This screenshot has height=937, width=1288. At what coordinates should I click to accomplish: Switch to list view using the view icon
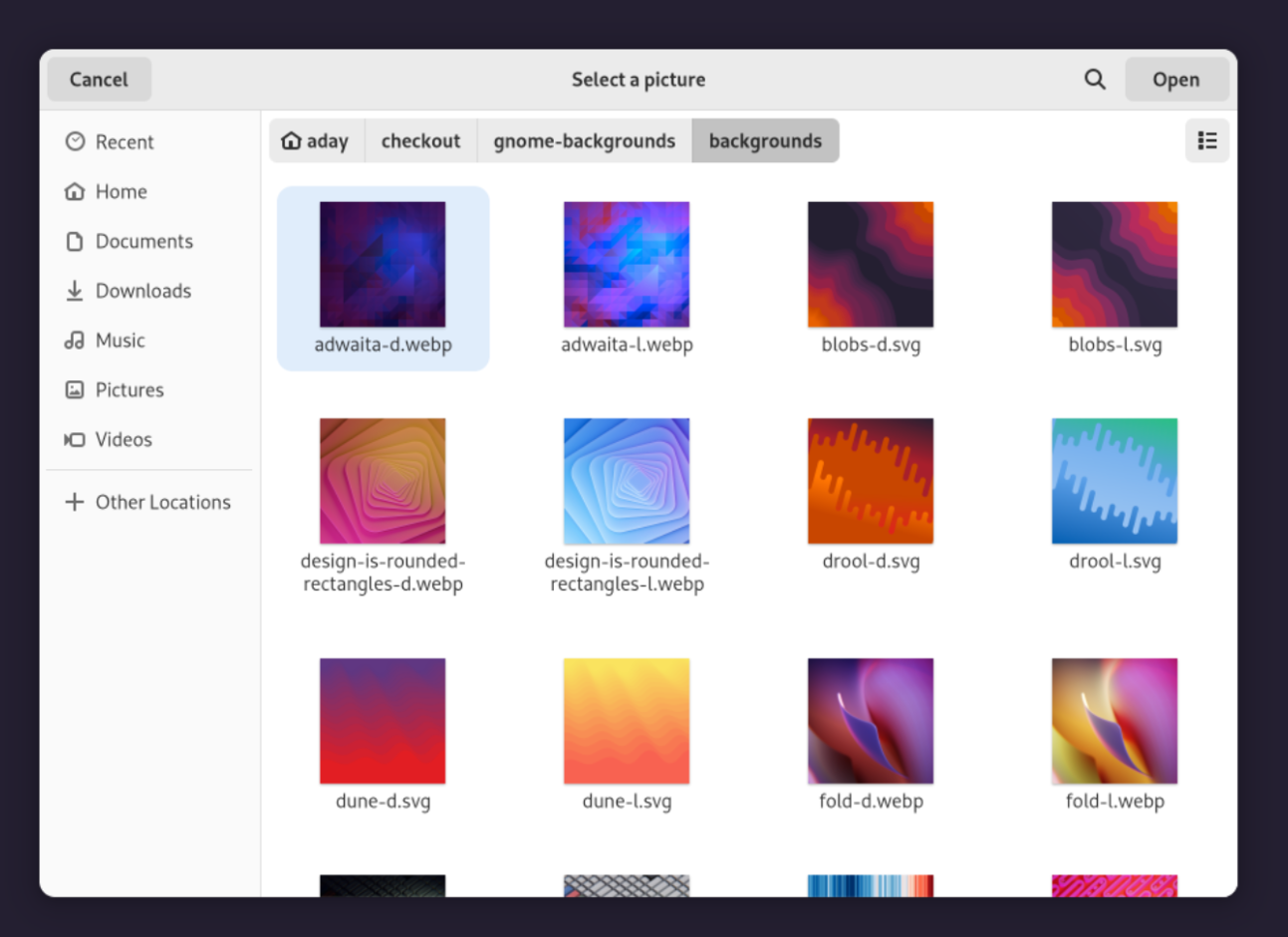pos(1207,140)
